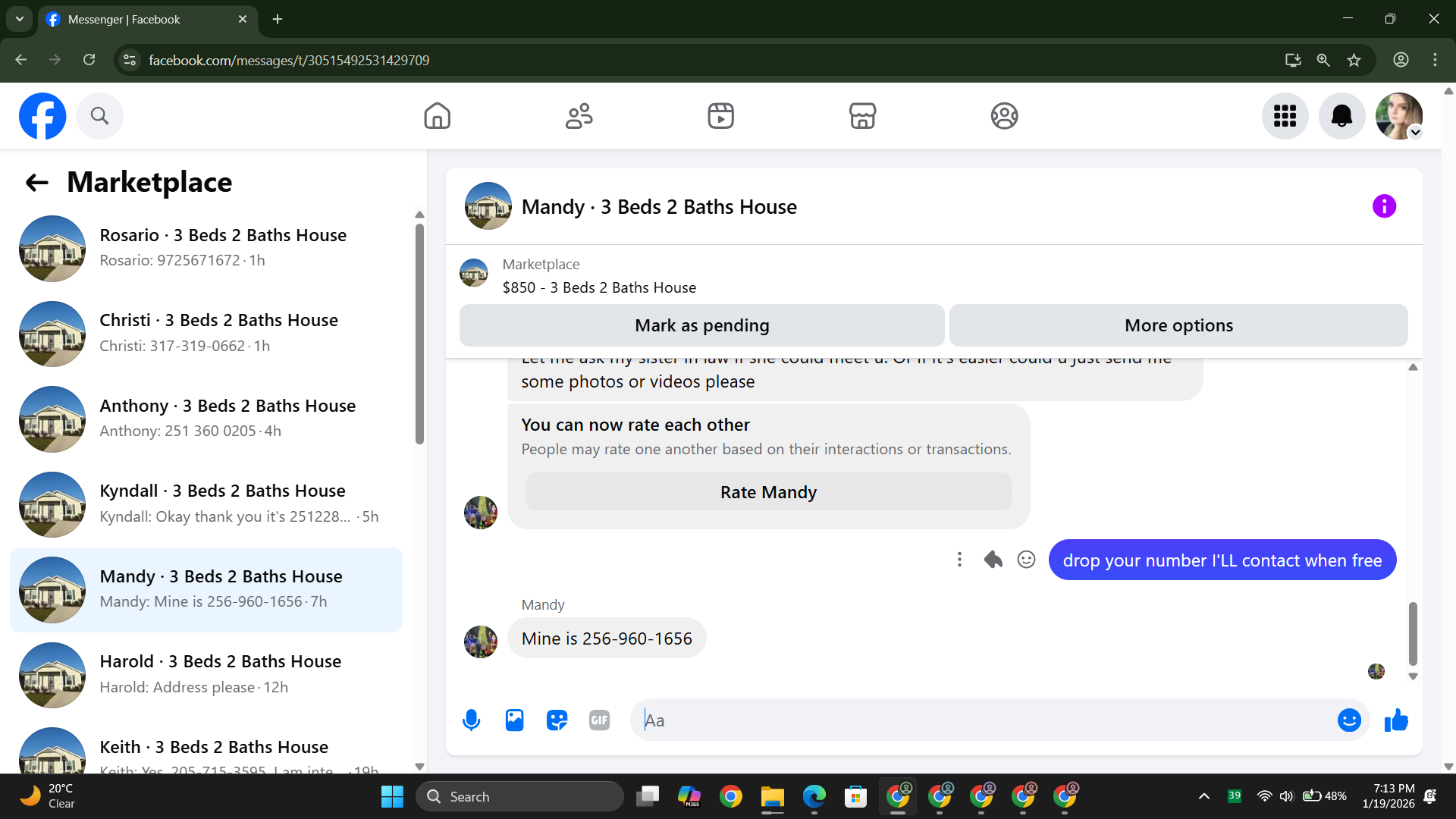The height and width of the screenshot is (819, 1456).
Task: React to message with smiley icon
Action: pos(1026,560)
